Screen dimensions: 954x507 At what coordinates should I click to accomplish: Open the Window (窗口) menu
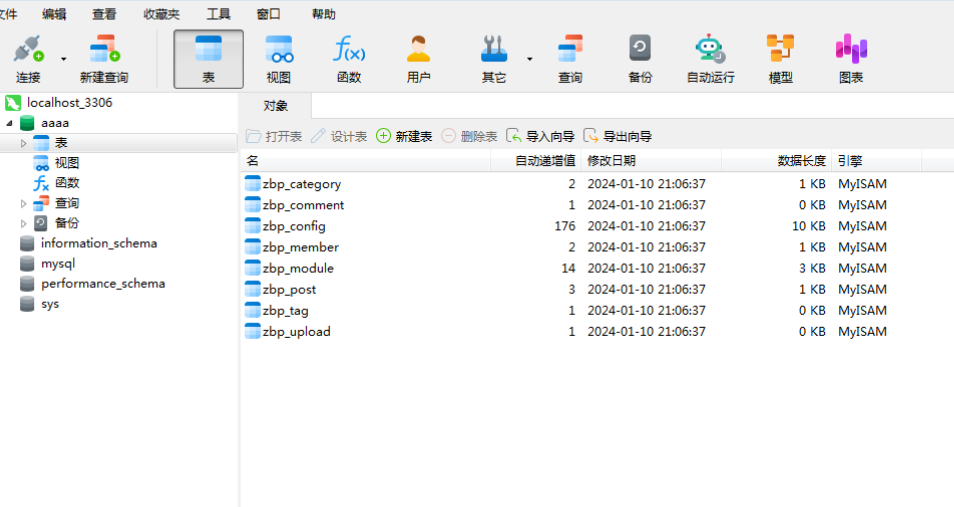click(268, 14)
